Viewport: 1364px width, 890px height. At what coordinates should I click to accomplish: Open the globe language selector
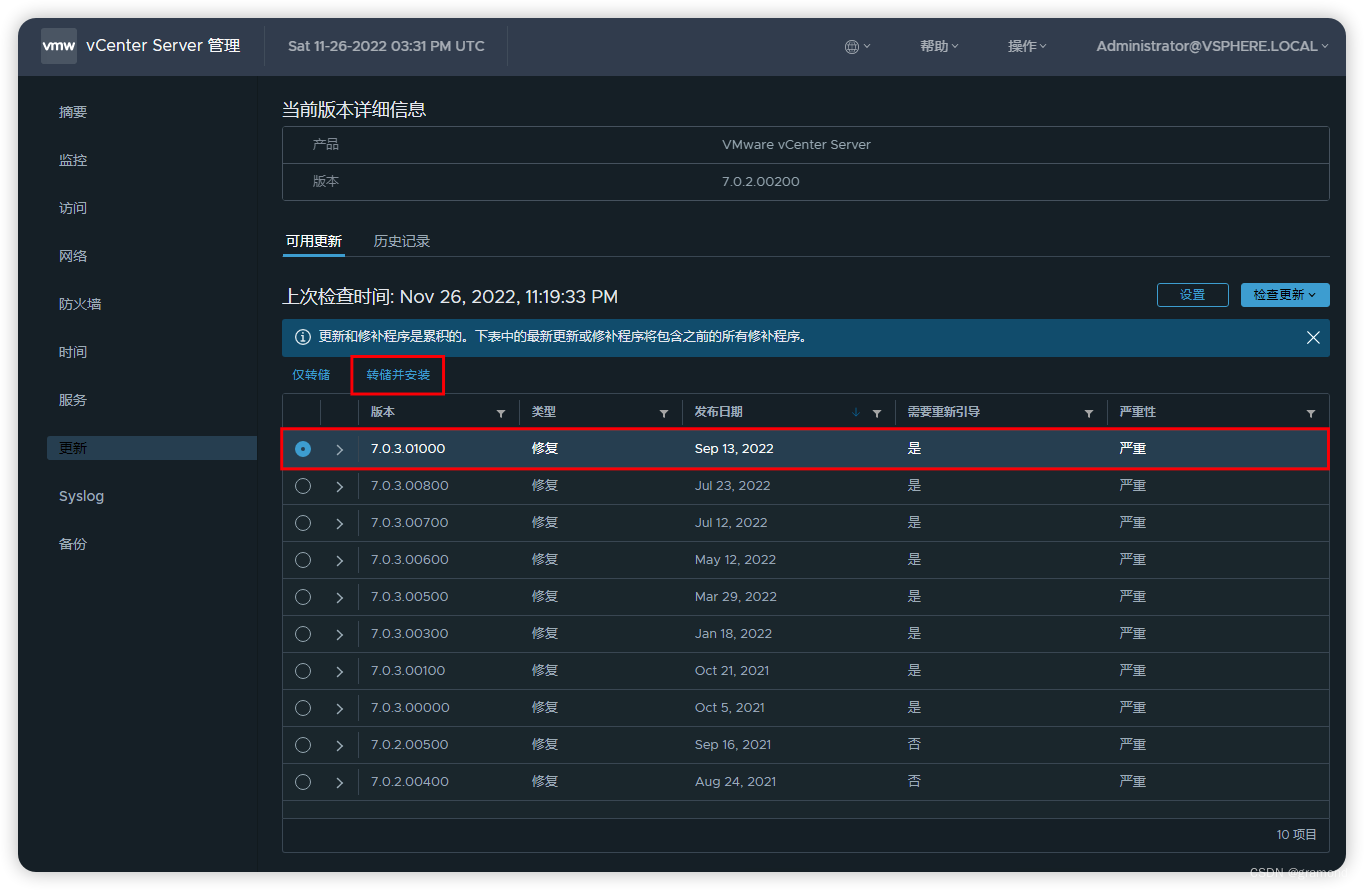(857, 46)
